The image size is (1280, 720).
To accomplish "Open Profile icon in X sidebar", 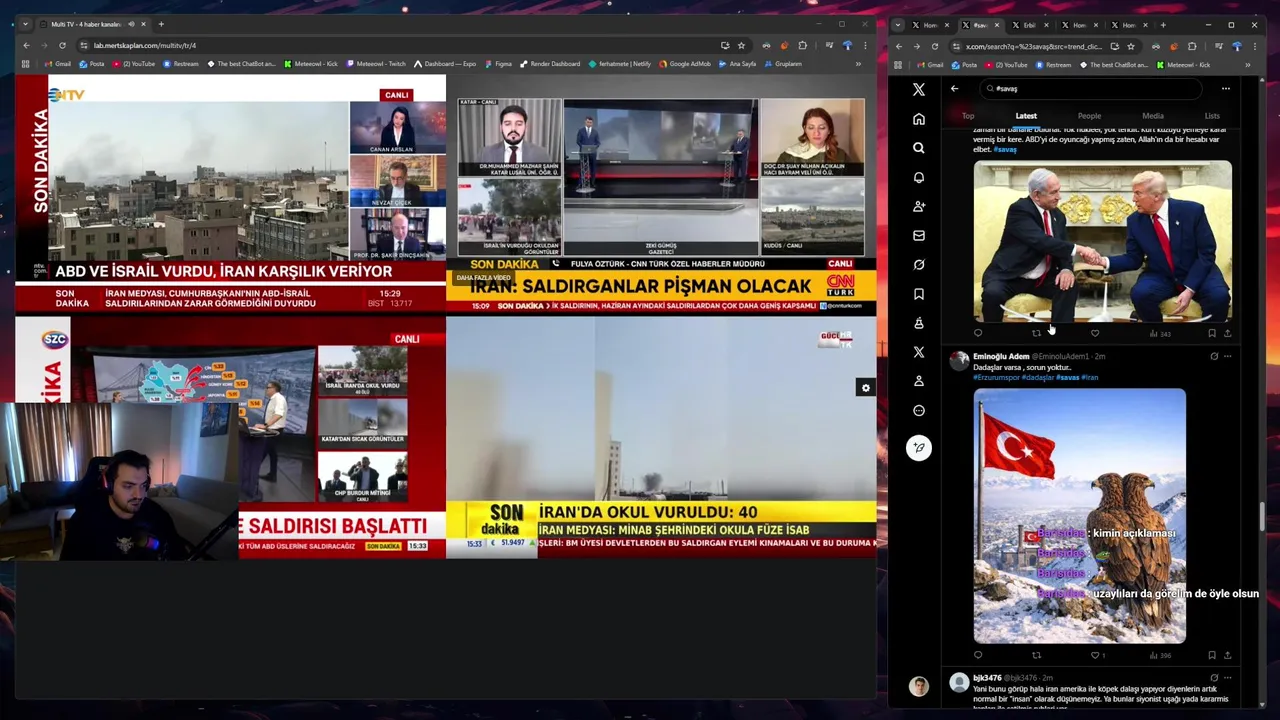I will [x=918, y=381].
